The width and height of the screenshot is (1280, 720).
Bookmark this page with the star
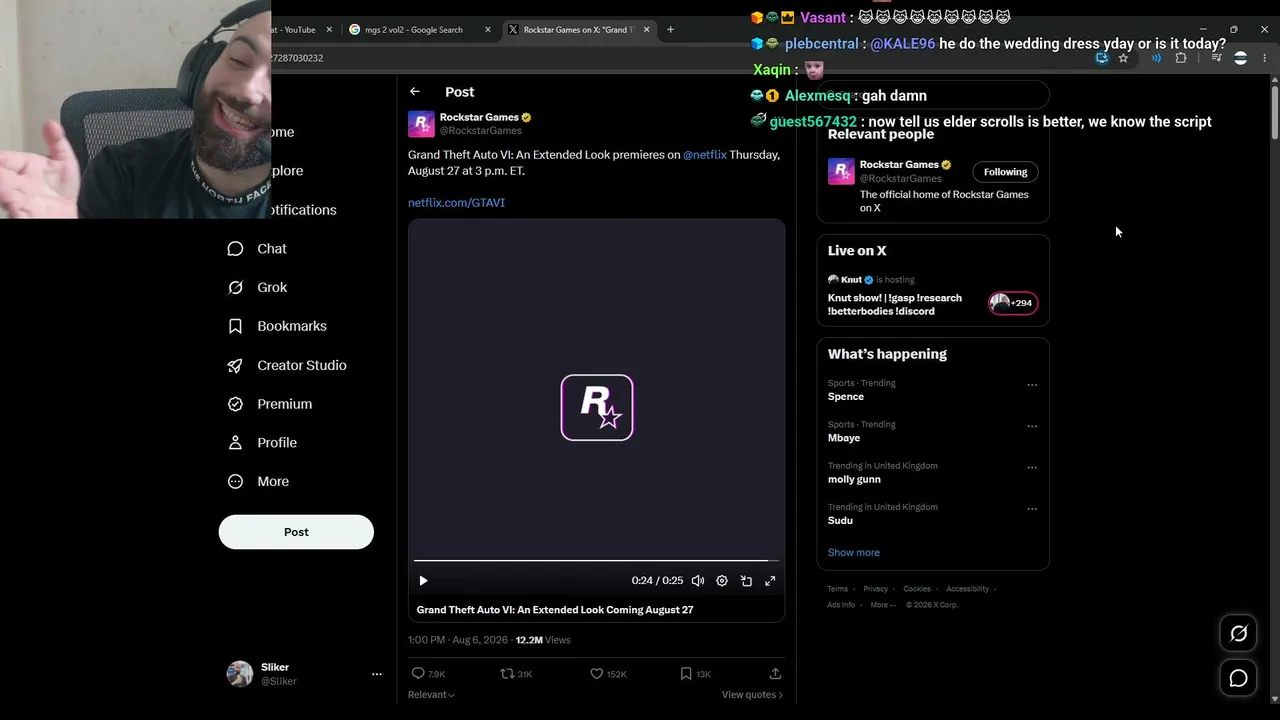click(1123, 58)
